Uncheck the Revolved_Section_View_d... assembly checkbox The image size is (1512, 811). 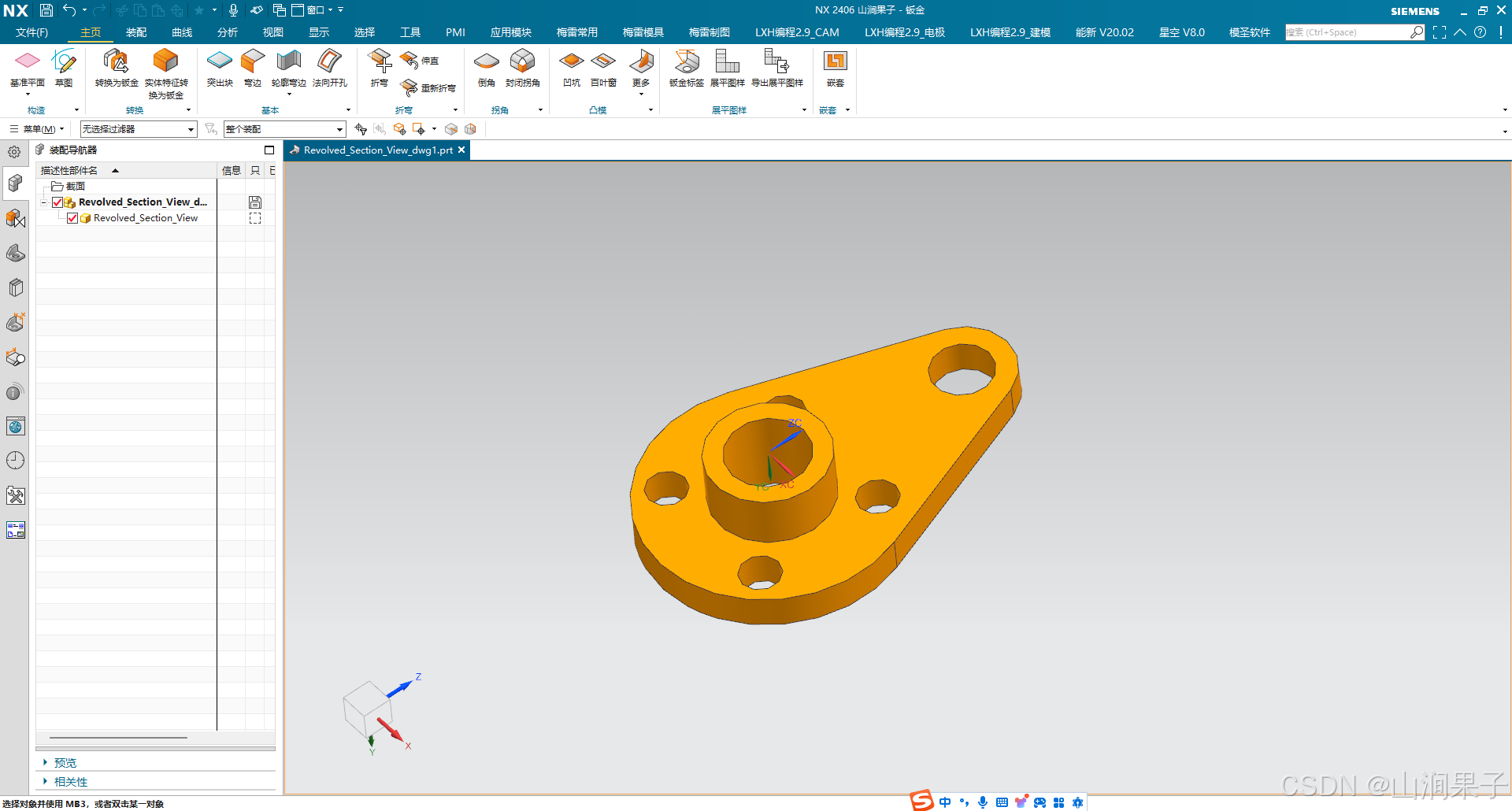pyautogui.click(x=57, y=202)
